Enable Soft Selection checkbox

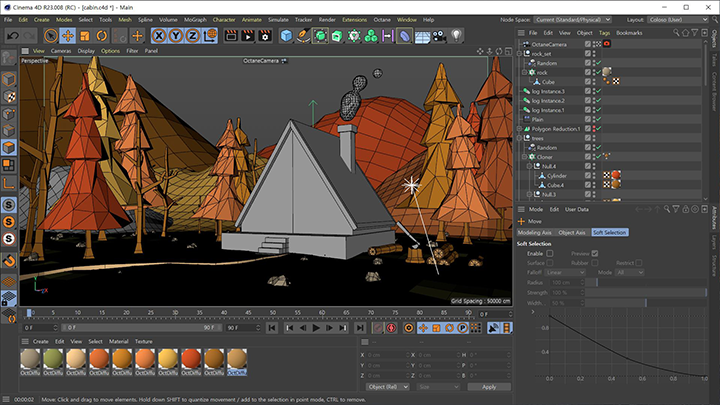[x=550, y=253]
